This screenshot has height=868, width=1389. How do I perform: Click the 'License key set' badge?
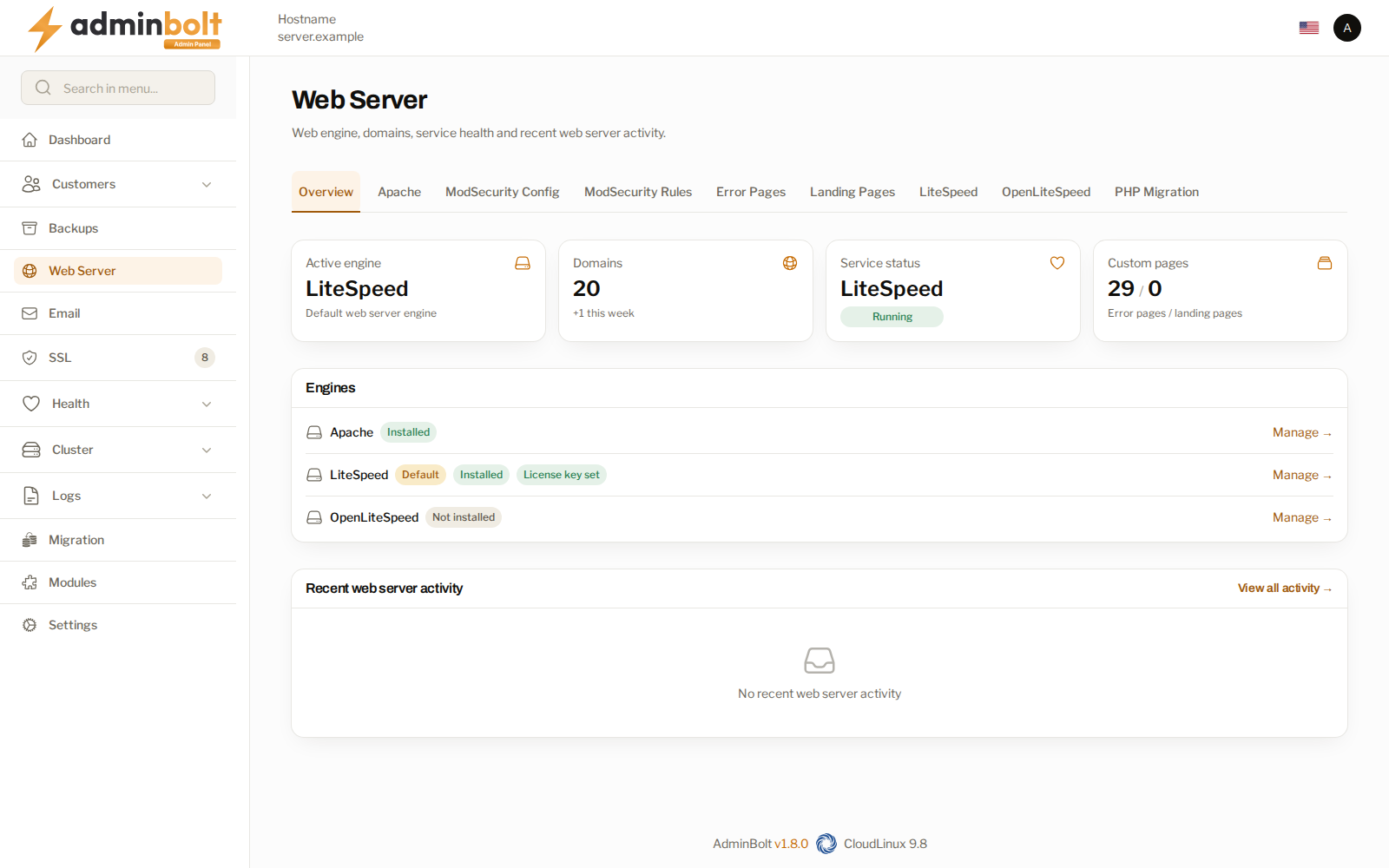[x=561, y=475]
